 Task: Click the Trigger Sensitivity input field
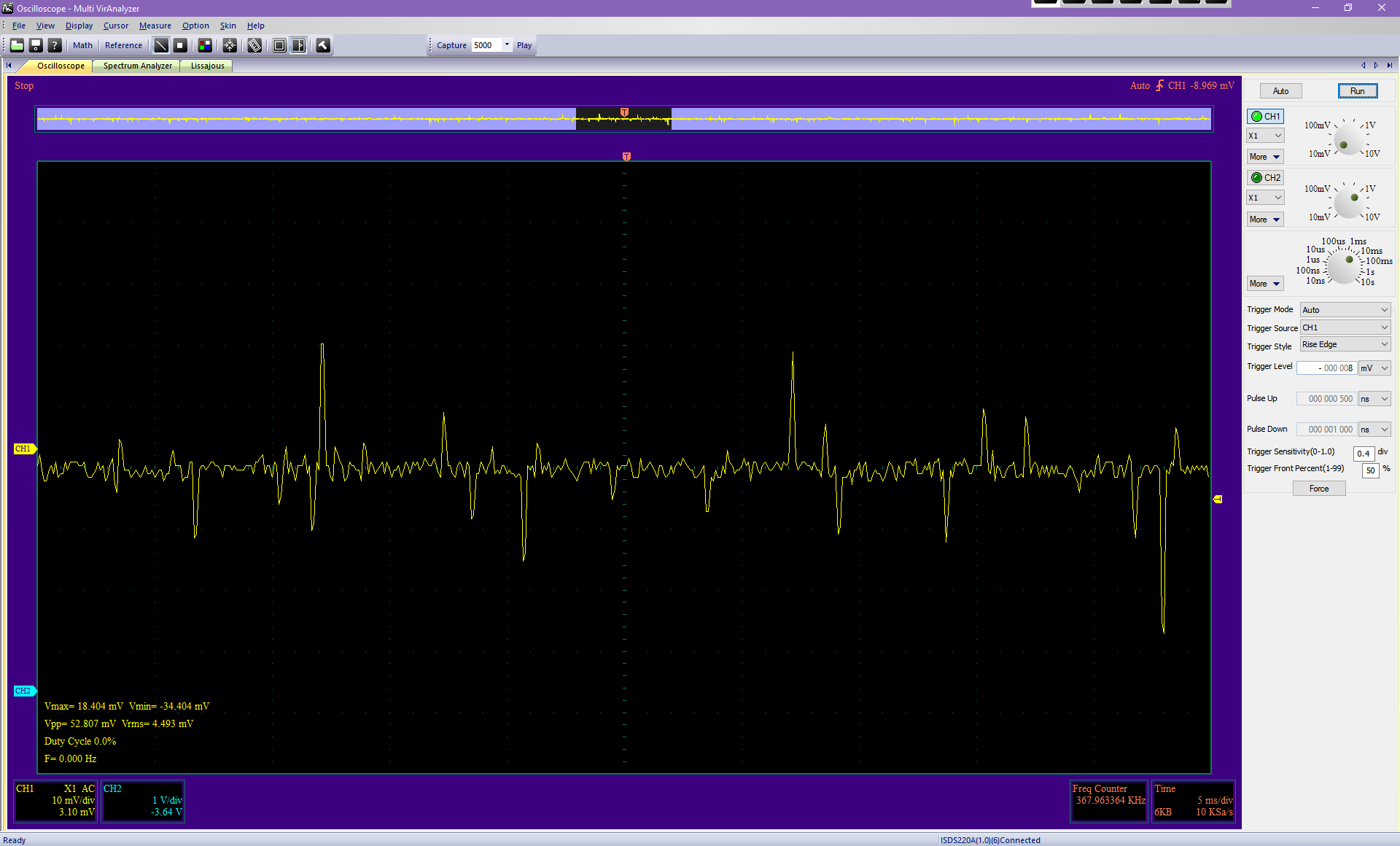click(1363, 454)
